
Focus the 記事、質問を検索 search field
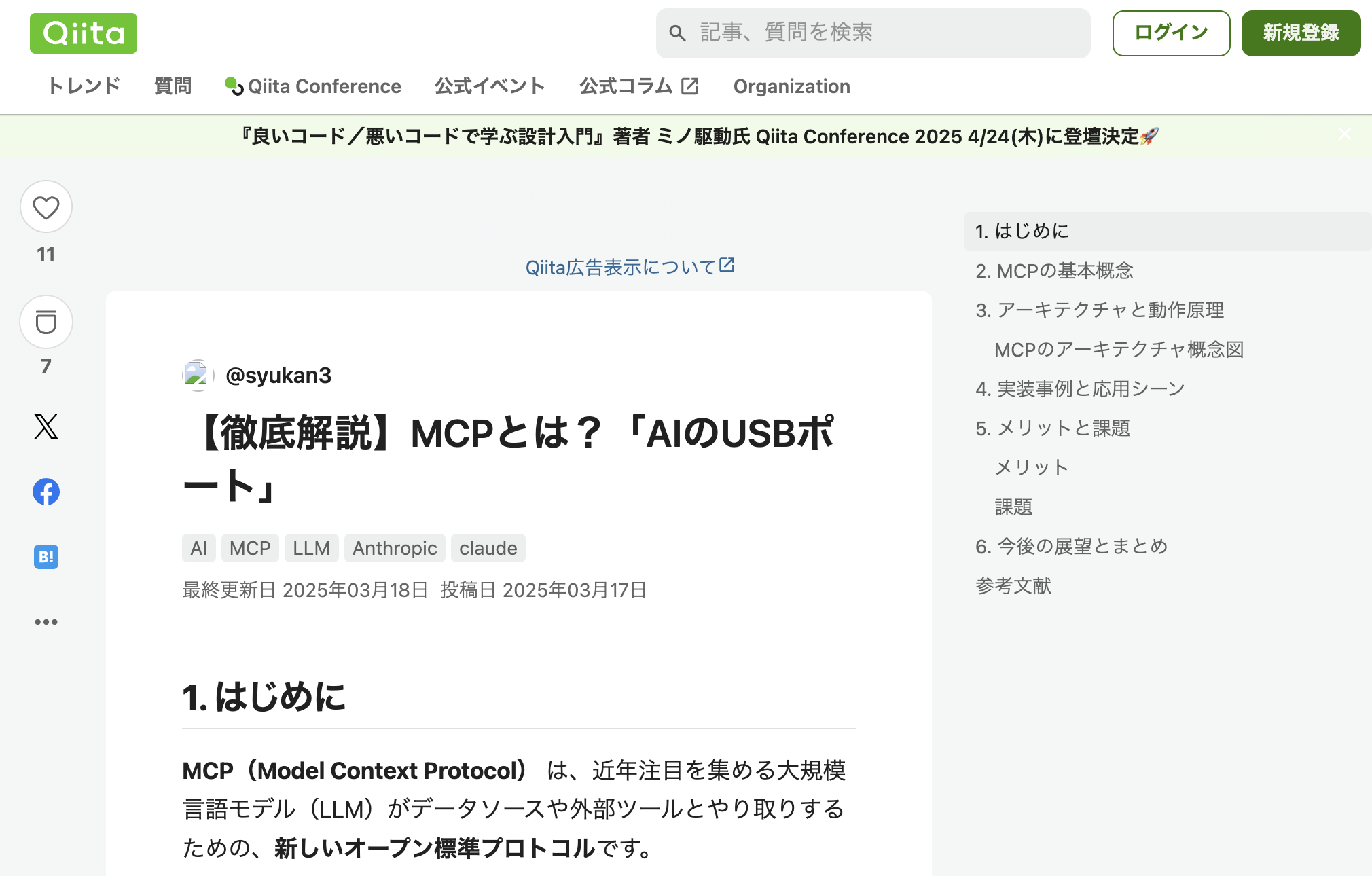[x=873, y=33]
